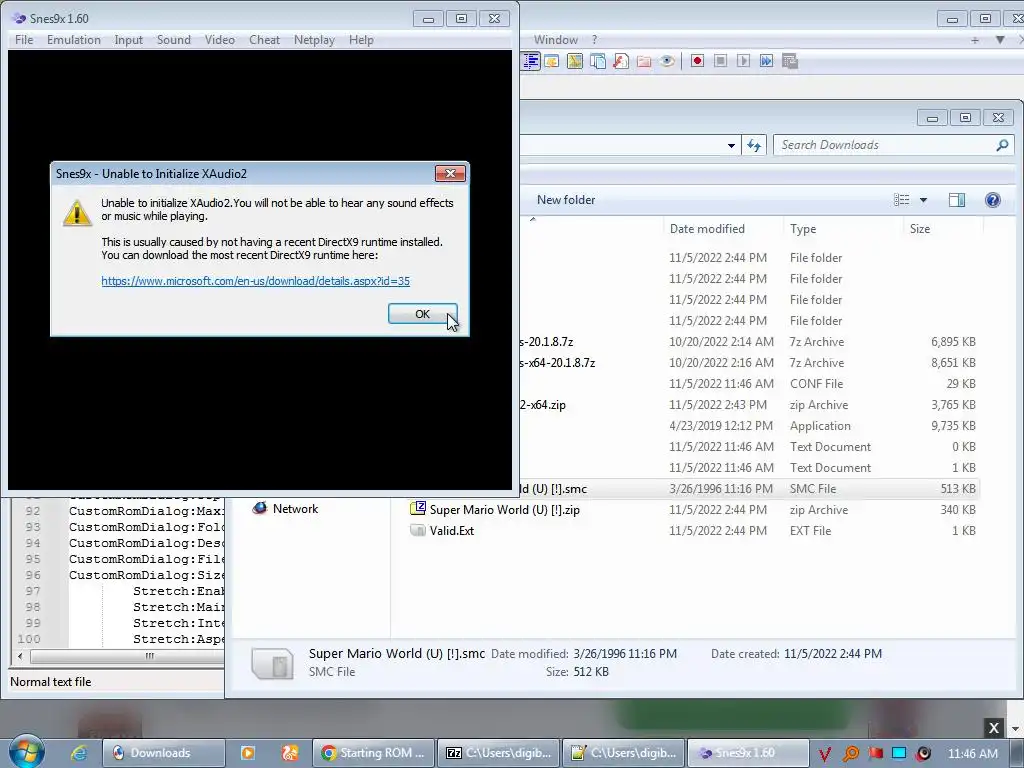Screen dimensions: 1024x768
Task: Open Snes9x Cheat menu
Action: [264, 40]
